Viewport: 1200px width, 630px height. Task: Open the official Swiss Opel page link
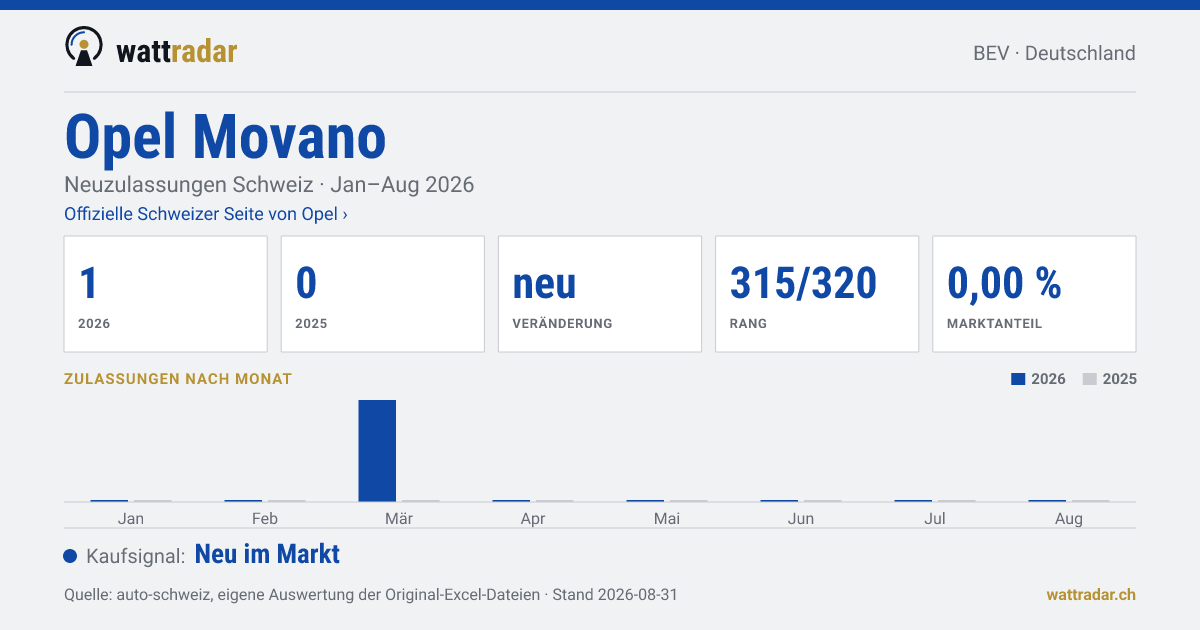tap(206, 214)
